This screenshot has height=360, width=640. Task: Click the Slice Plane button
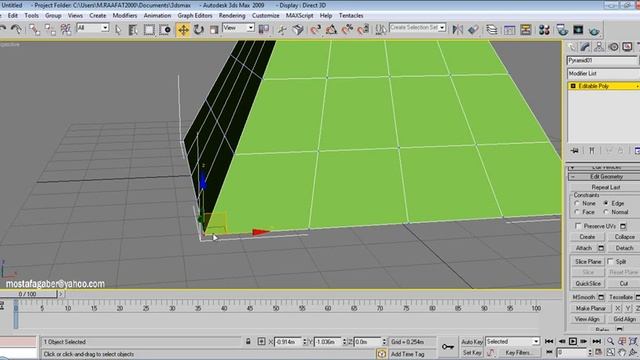(x=588, y=262)
